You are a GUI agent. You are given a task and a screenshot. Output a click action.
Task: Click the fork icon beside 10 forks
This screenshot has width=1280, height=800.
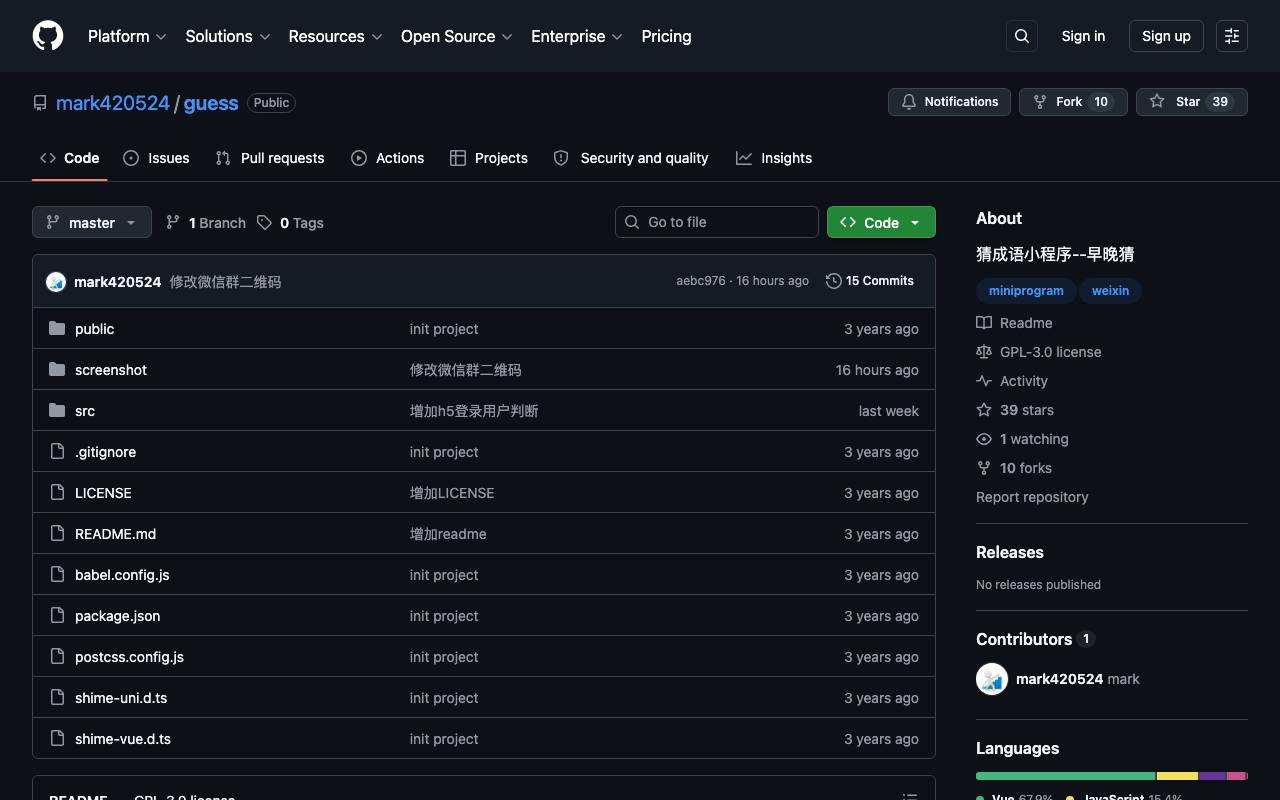984,468
